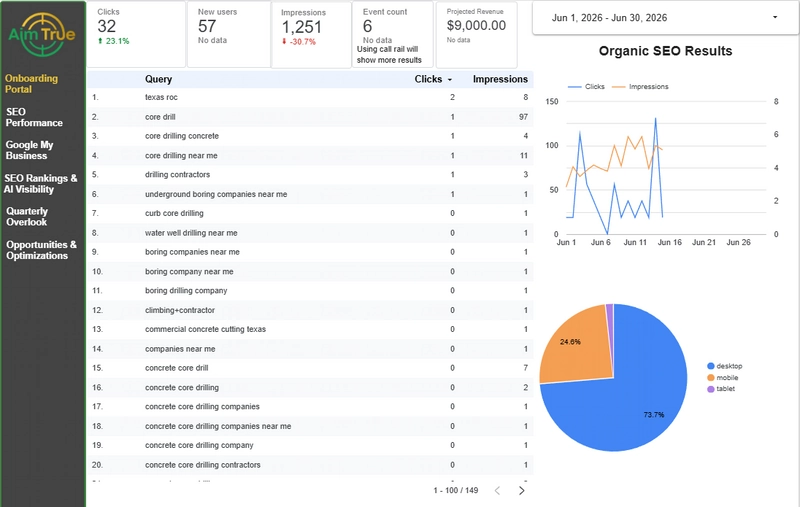Viewport: 800px width, 507px height.
Task: Select the Jun 1, 2026 - Jun 30, 2026 date range
Action: [609, 18]
